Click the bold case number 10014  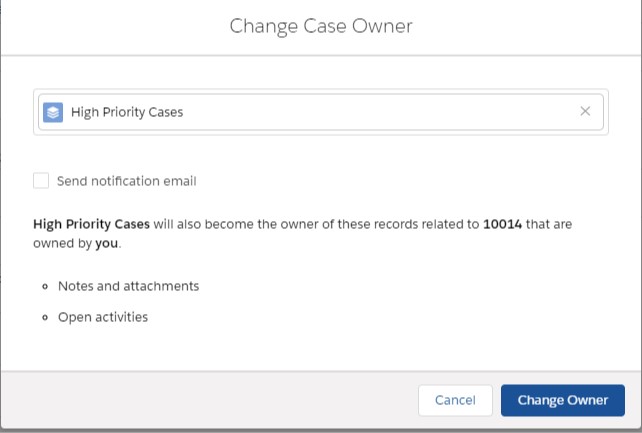502,224
